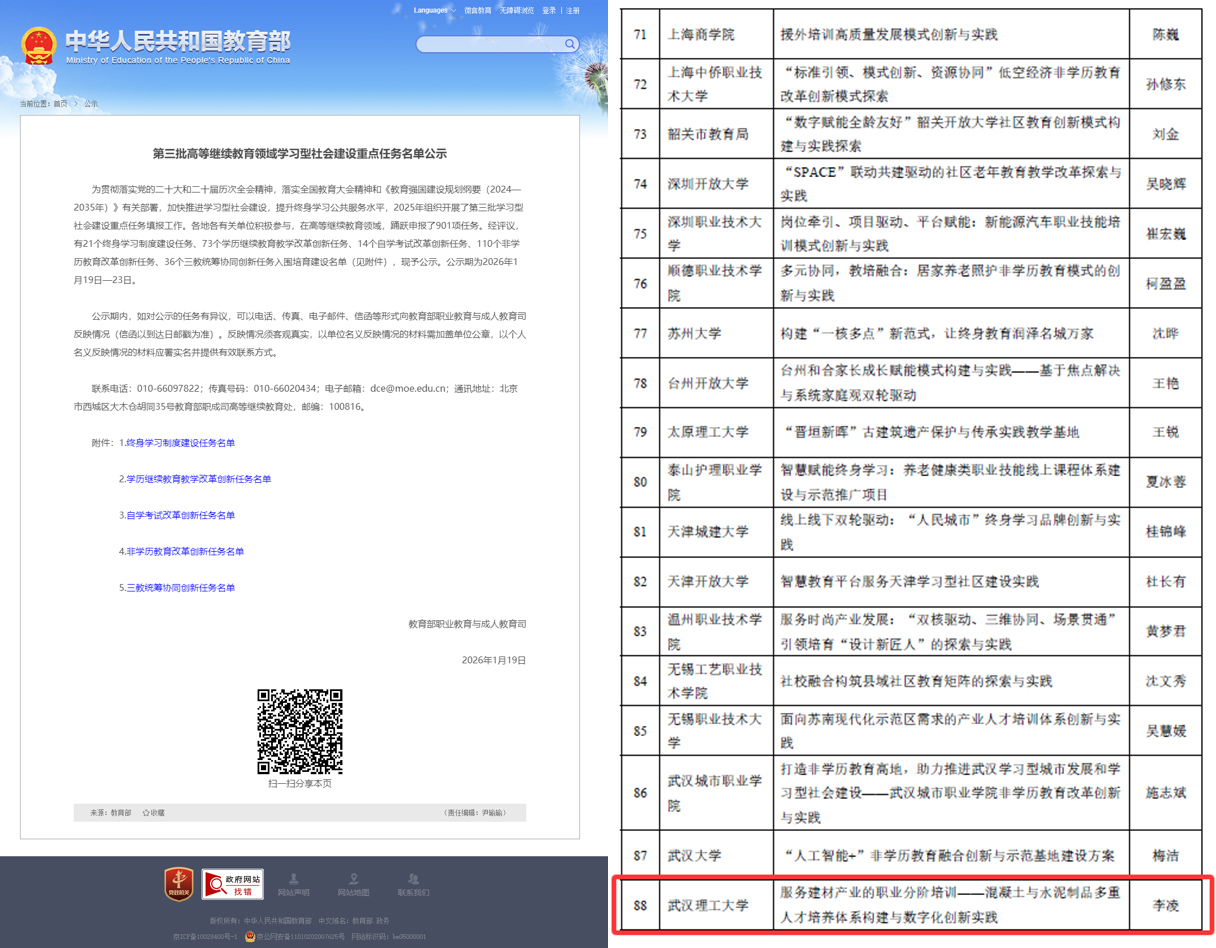Open attachment 1 终身学习制度建设任务名单
This screenshot has height=948, width=1216.
(180, 443)
